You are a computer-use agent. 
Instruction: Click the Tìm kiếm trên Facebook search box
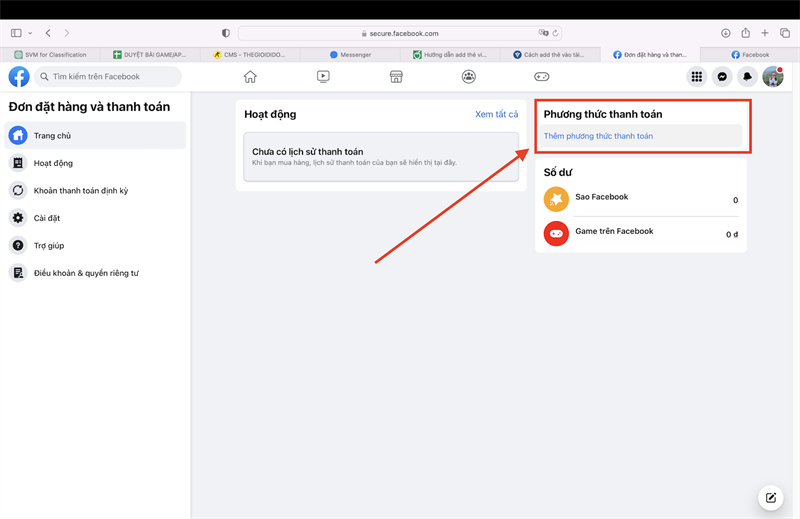click(x=108, y=77)
